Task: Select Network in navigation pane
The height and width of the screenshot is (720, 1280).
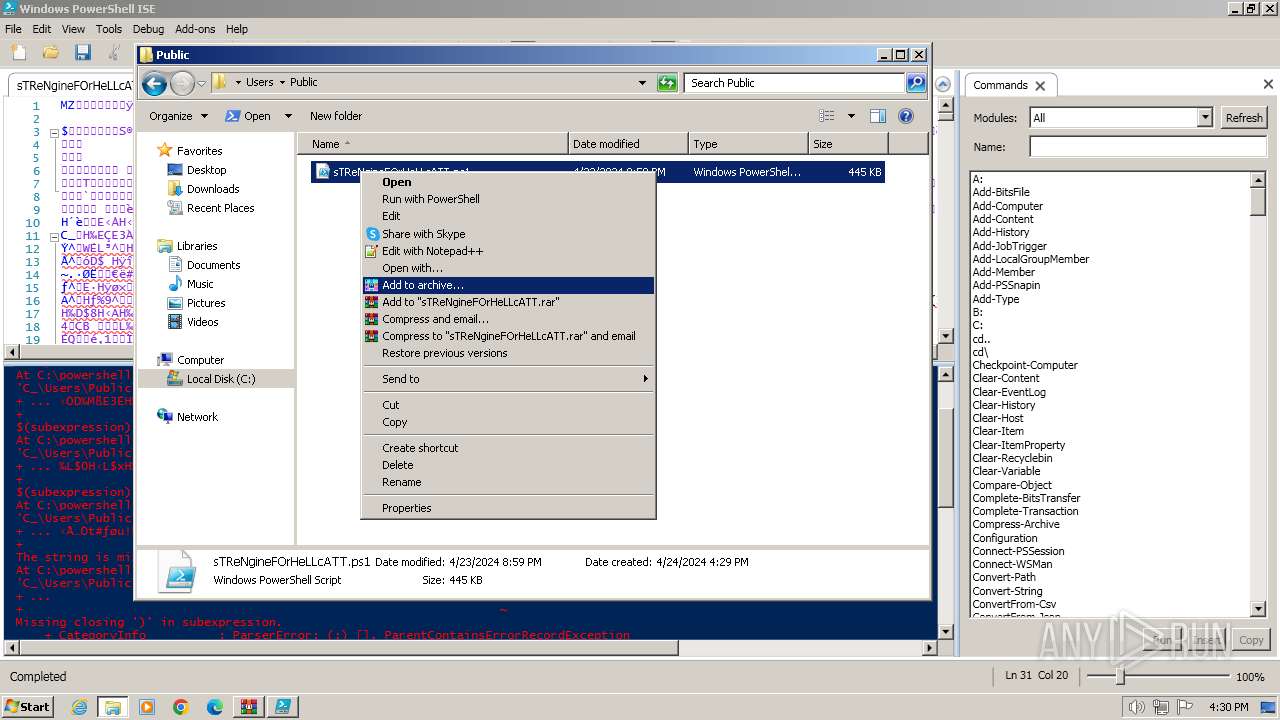Action: pyautogui.click(x=197, y=417)
